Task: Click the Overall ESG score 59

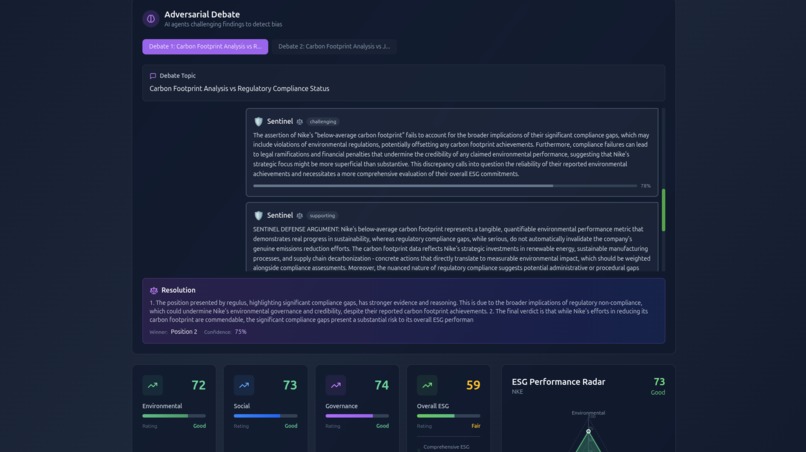Action: click(x=473, y=385)
